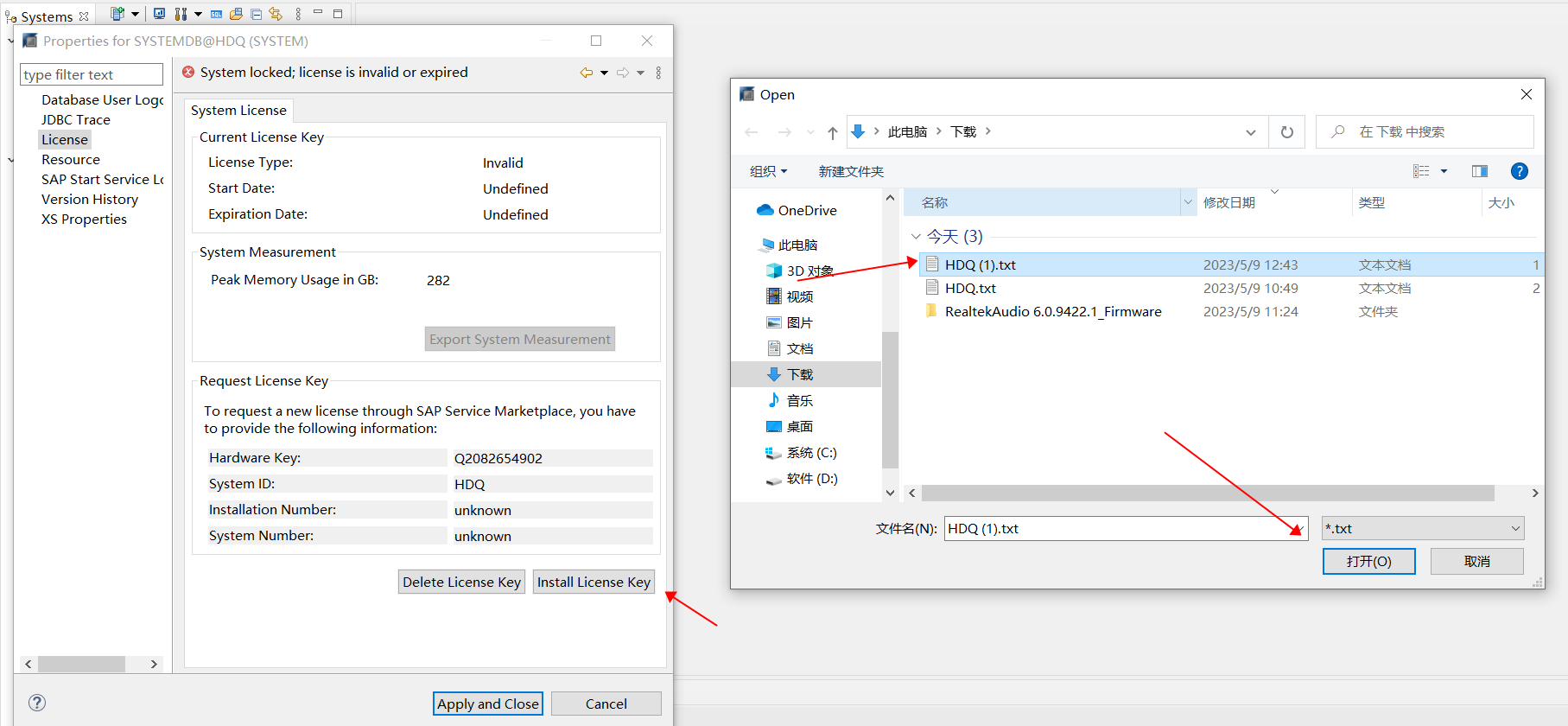The image size is (1568, 726).
Task: Click the System License tab
Action: 238,110
